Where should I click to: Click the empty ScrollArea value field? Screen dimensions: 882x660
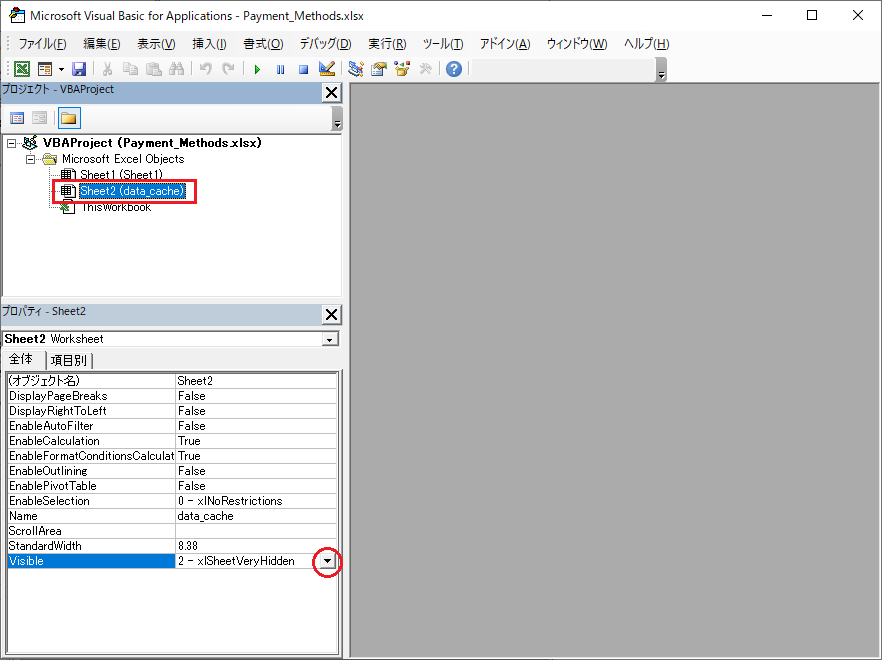coord(256,531)
